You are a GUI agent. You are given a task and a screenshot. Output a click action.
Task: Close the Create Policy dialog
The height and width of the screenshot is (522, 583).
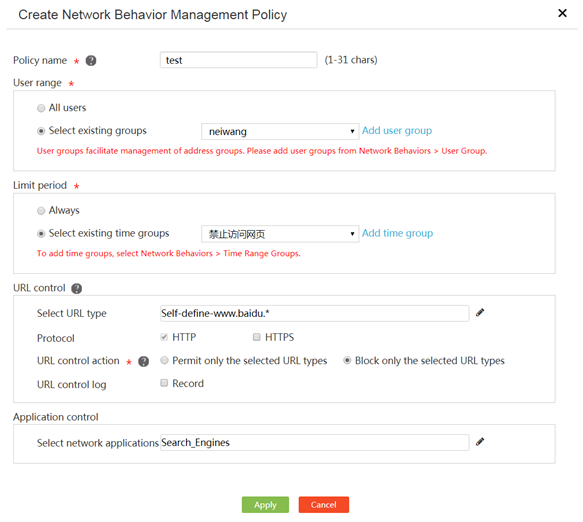(x=562, y=13)
